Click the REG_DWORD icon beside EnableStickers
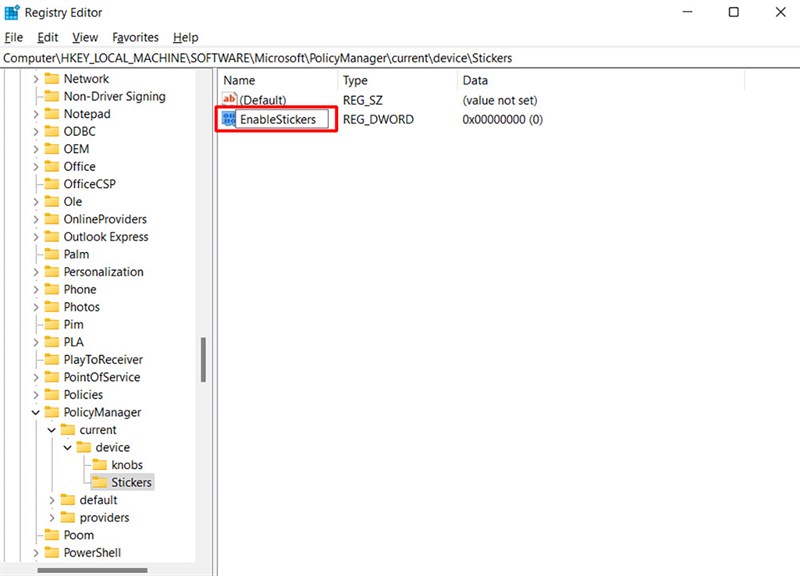 (228, 118)
